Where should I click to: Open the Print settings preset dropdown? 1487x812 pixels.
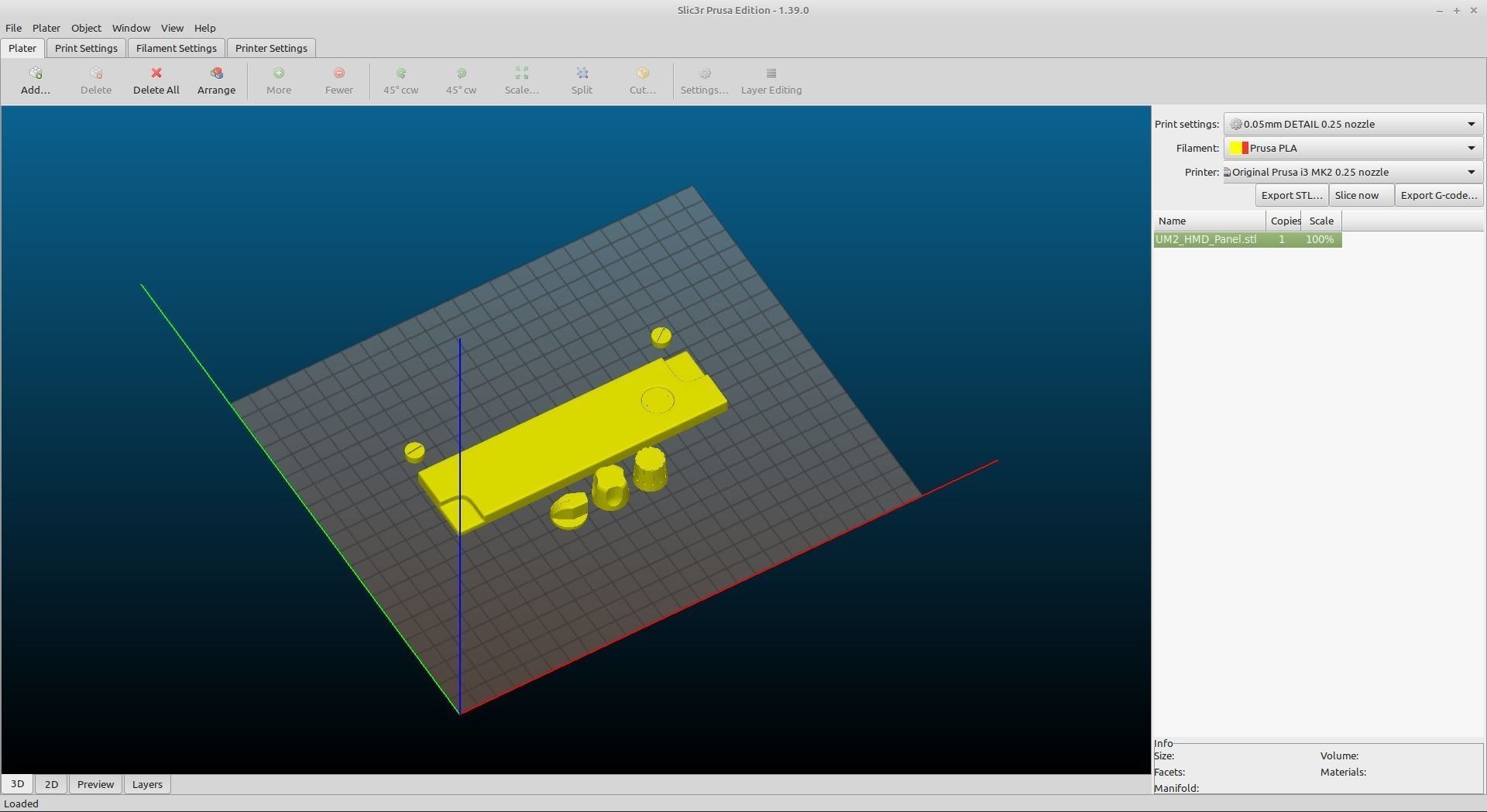click(x=1353, y=124)
